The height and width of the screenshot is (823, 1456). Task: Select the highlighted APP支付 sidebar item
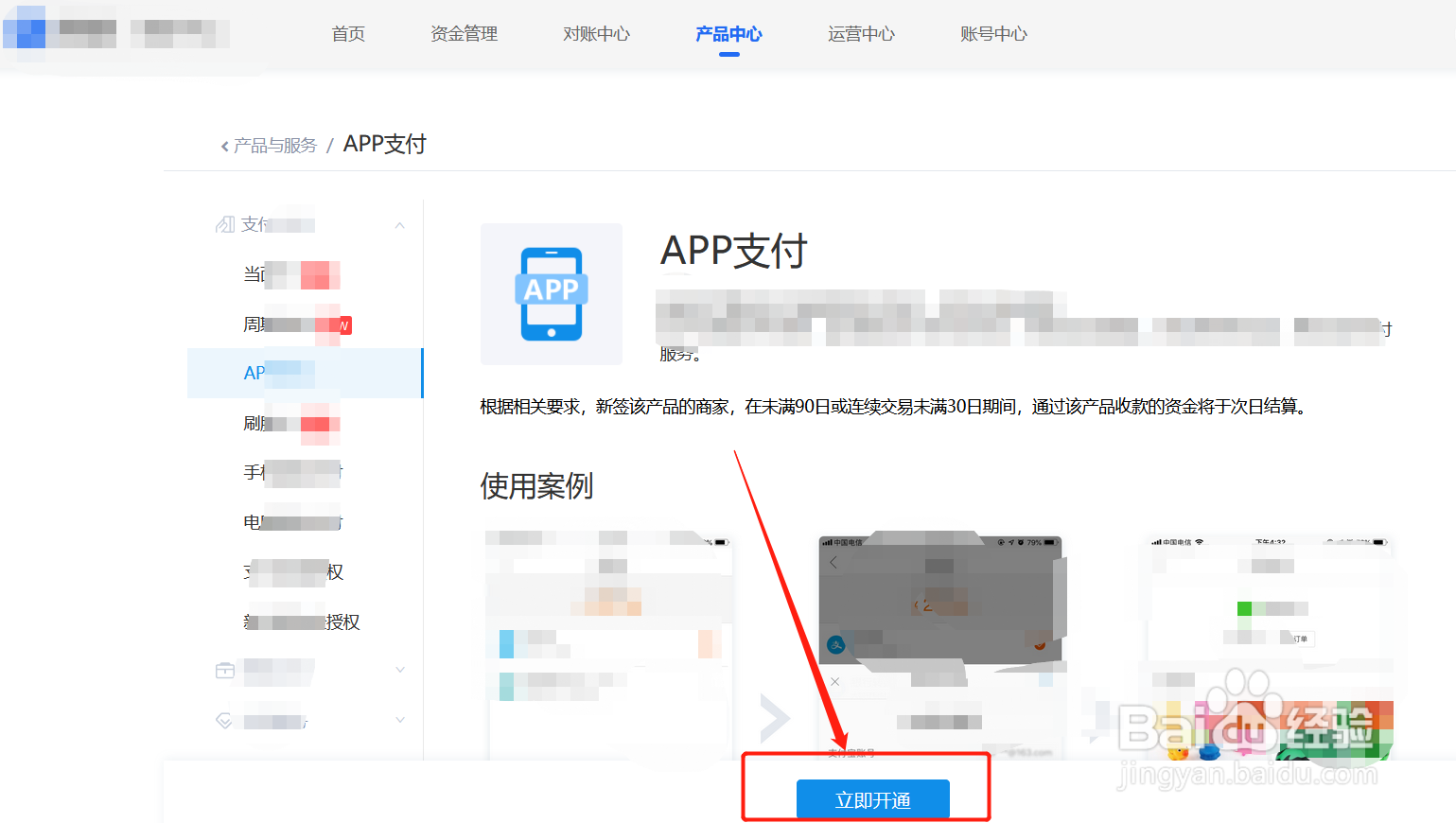coord(305,373)
